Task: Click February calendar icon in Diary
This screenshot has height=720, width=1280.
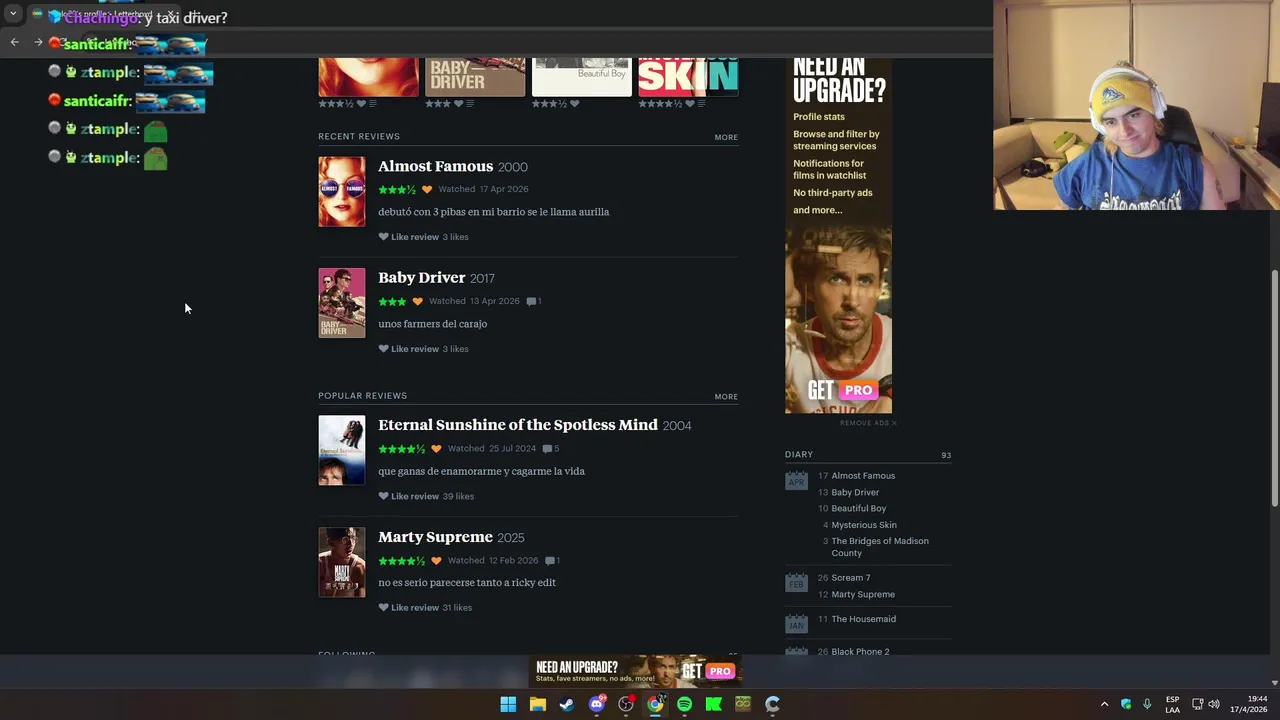Action: 796,583
